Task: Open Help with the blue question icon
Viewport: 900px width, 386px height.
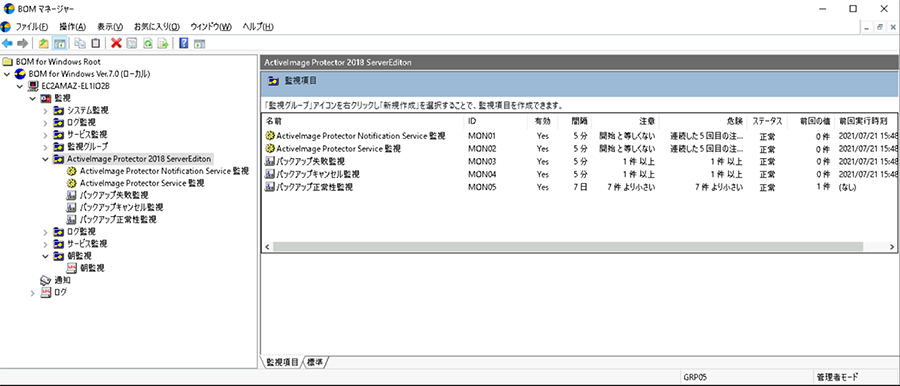Action: pos(184,43)
